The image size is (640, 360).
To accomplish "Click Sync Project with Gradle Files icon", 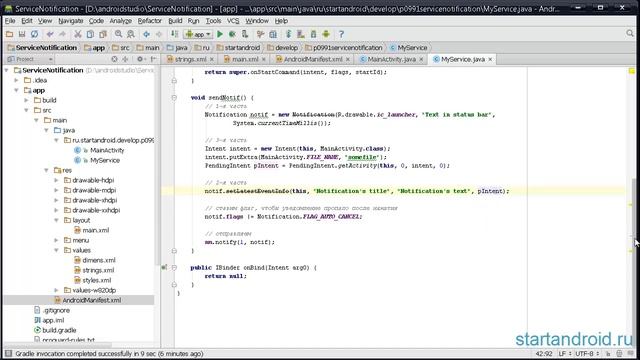I will [x=289, y=34].
